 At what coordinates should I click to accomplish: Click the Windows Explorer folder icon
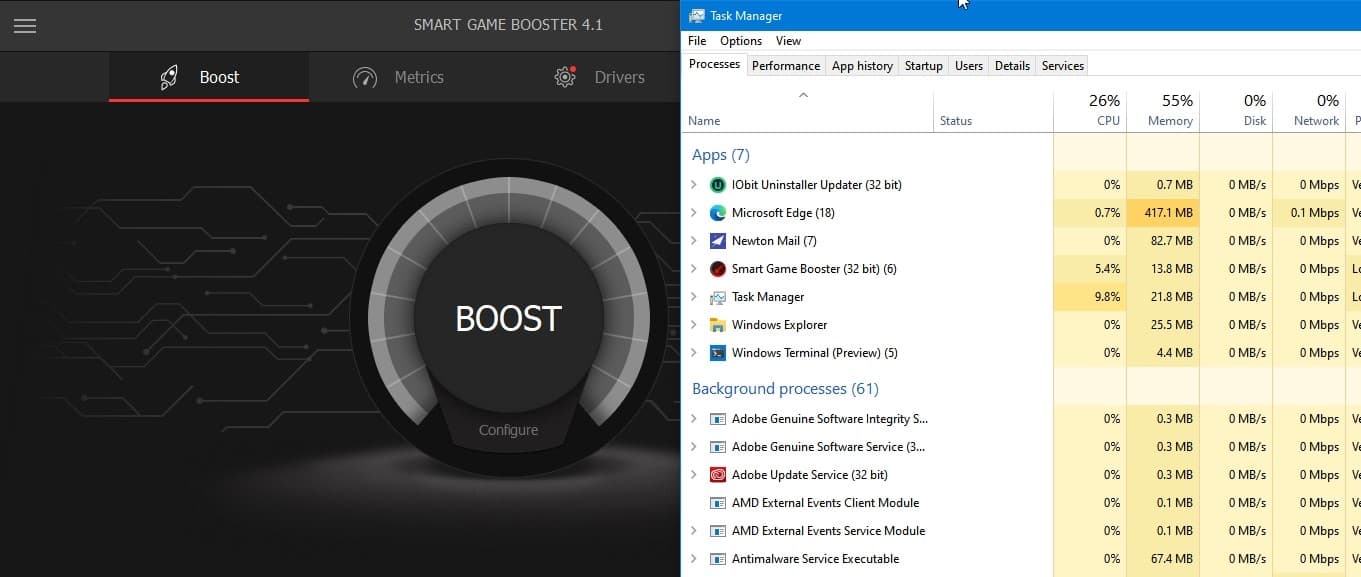717,325
